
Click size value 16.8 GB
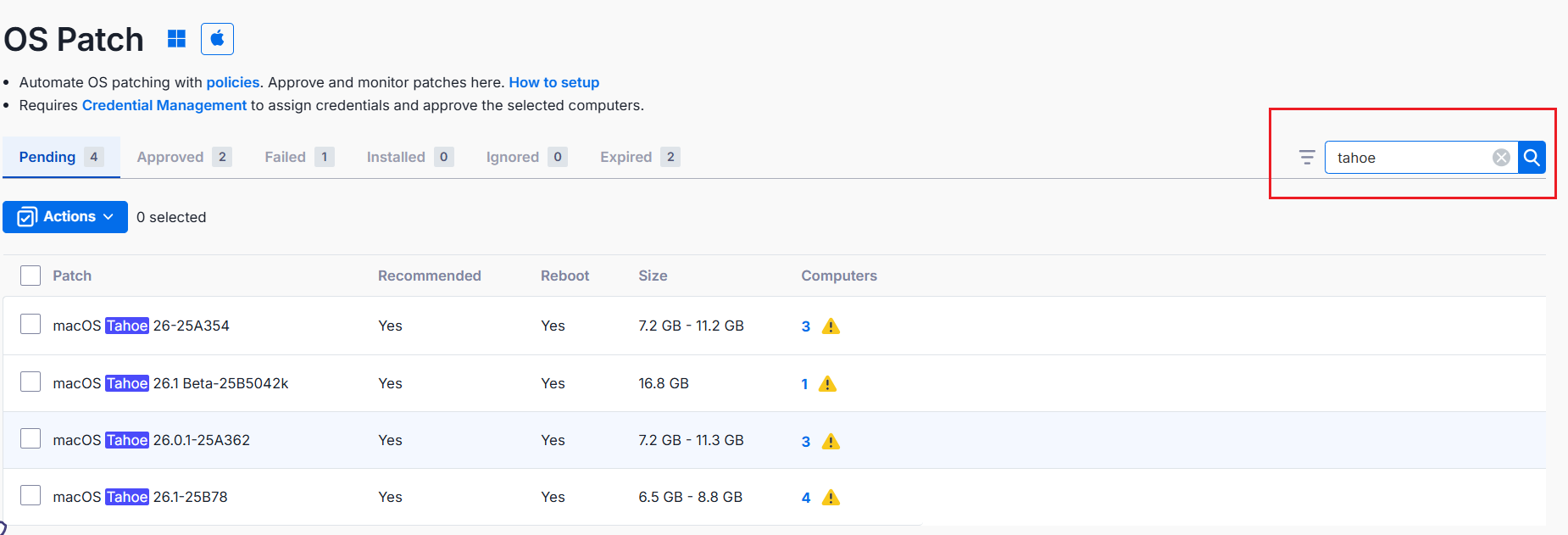[x=664, y=383]
